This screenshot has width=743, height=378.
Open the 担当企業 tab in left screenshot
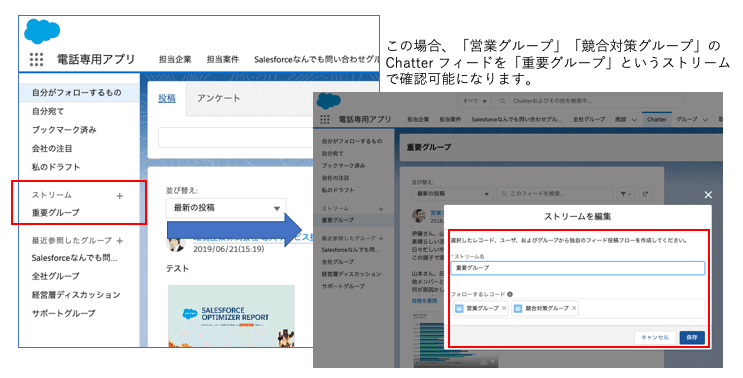(175, 60)
